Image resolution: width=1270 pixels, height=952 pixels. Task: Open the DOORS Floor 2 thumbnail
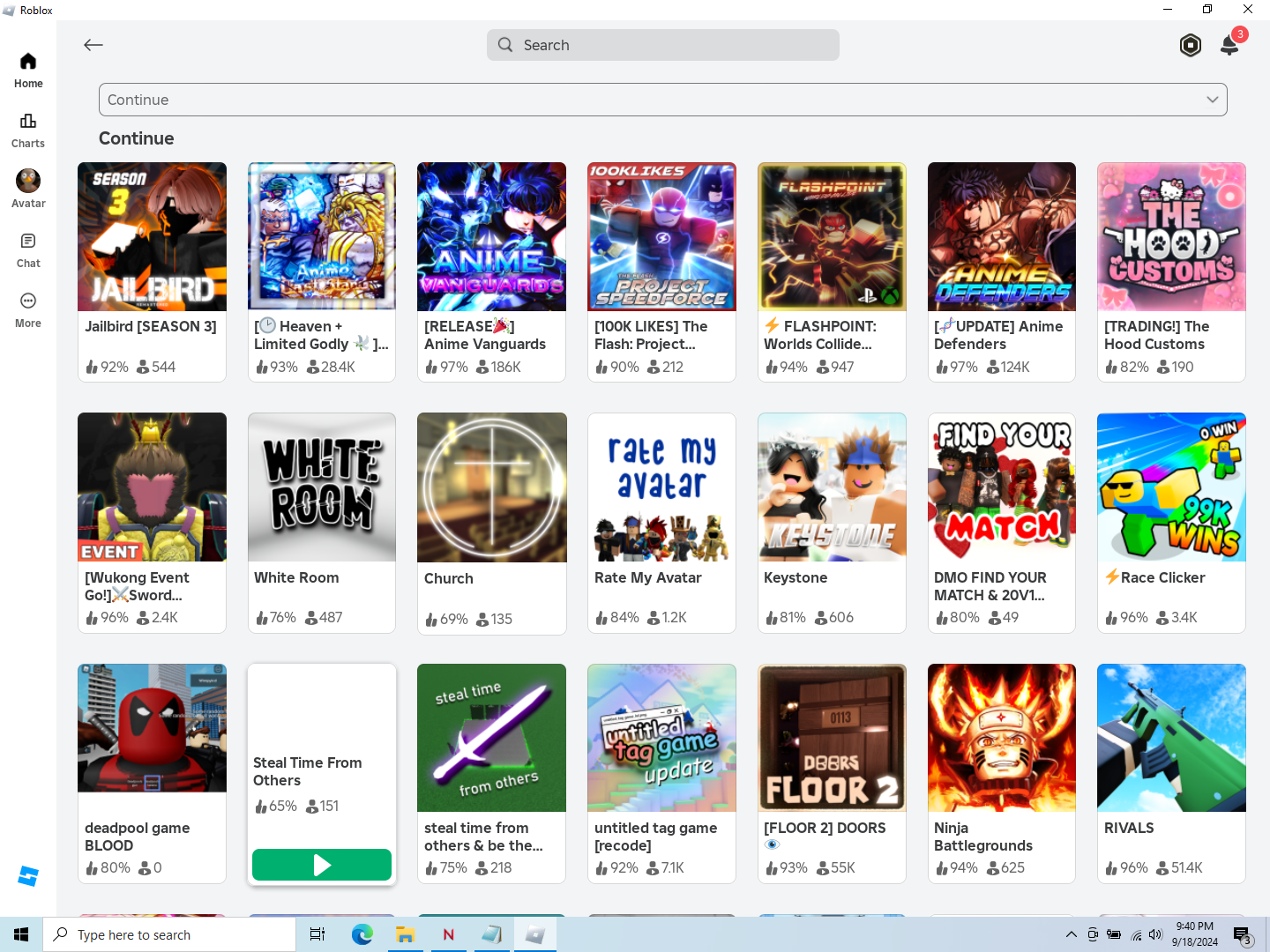(x=832, y=738)
